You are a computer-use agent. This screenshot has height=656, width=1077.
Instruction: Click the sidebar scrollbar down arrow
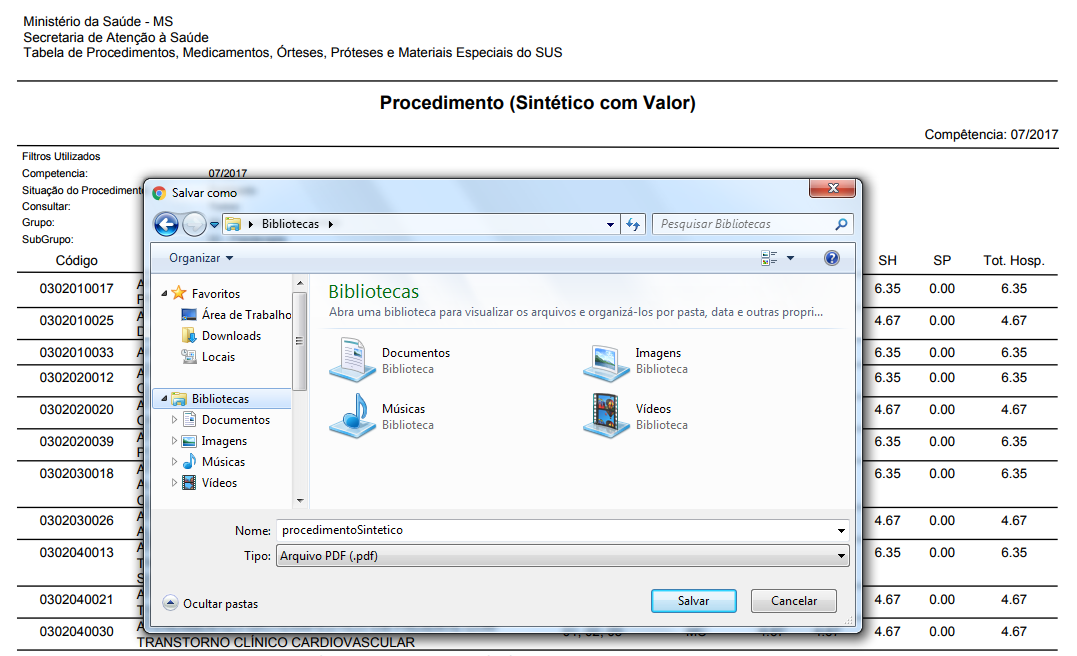pos(300,499)
